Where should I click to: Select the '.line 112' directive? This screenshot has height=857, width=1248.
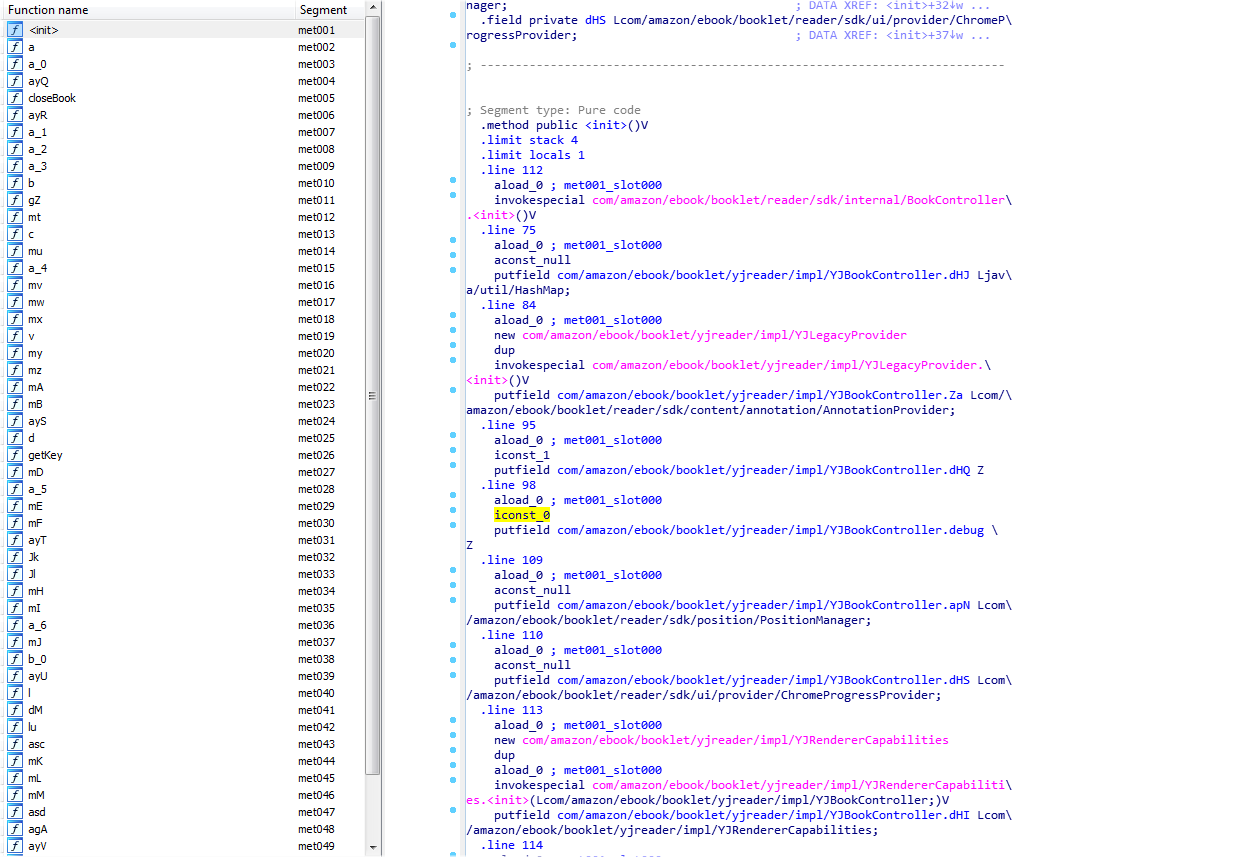pyautogui.click(x=511, y=170)
